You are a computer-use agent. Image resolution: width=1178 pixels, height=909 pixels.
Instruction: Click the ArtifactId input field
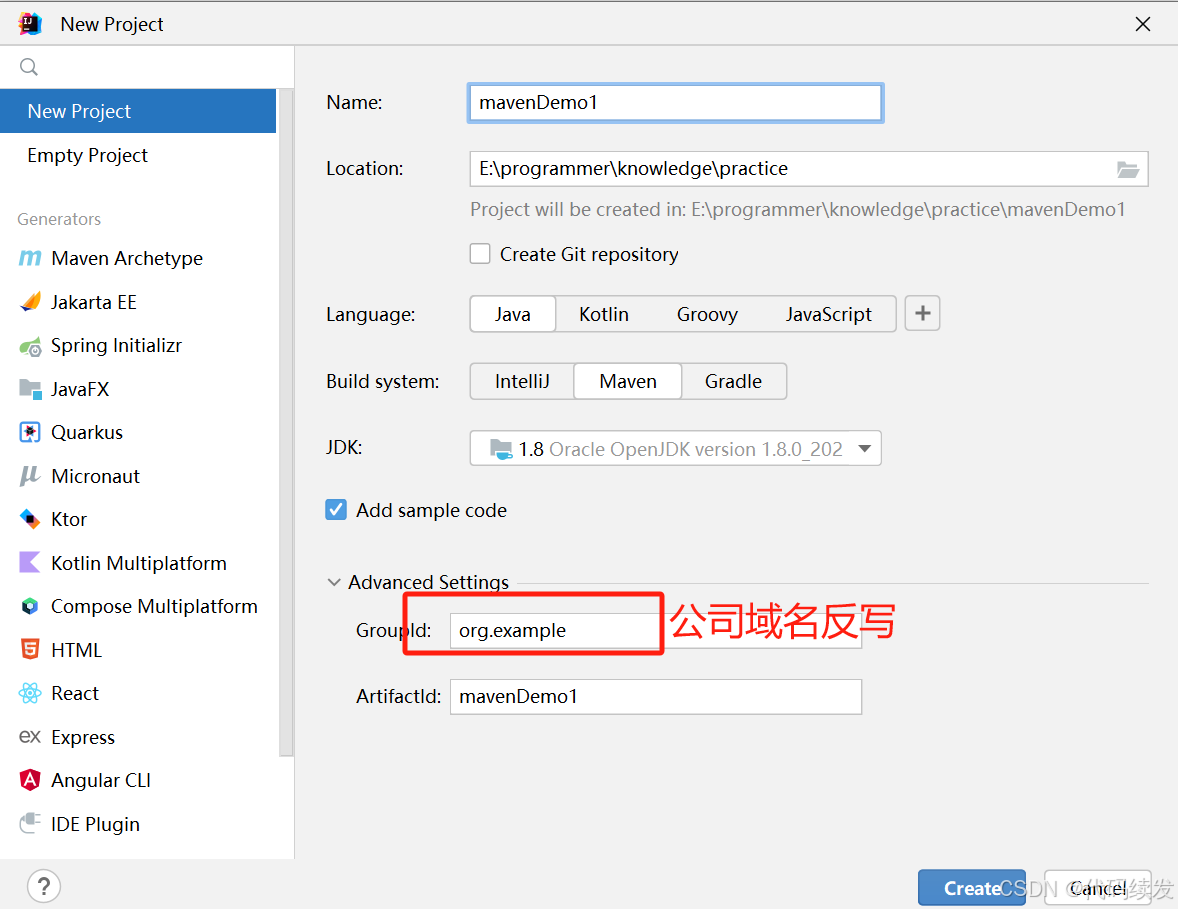point(656,696)
